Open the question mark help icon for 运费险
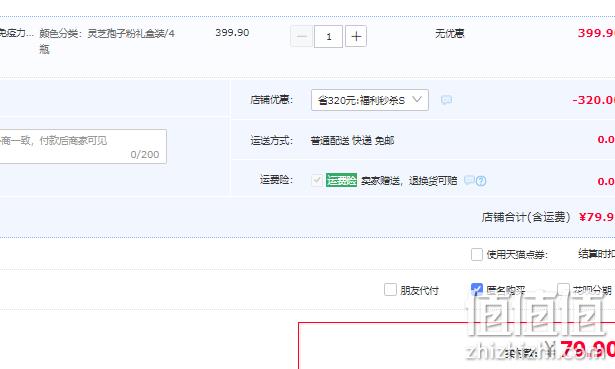Image resolution: width=615 pixels, height=369 pixels. [481, 181]
